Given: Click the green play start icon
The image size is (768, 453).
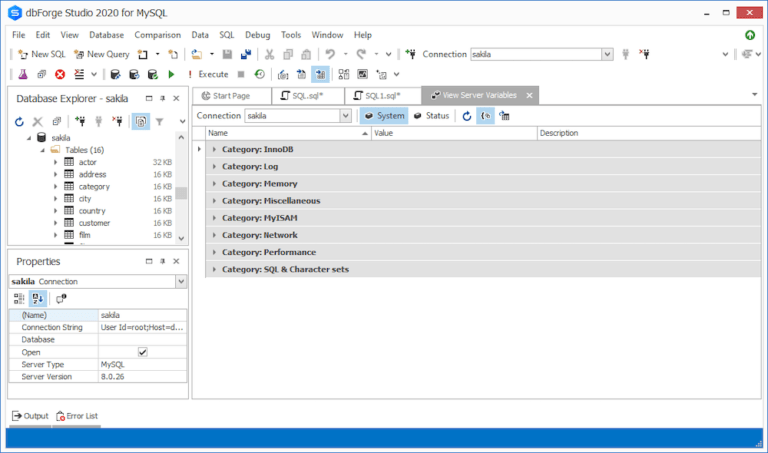Looking at the screenshot, I should tap(171, 74).
